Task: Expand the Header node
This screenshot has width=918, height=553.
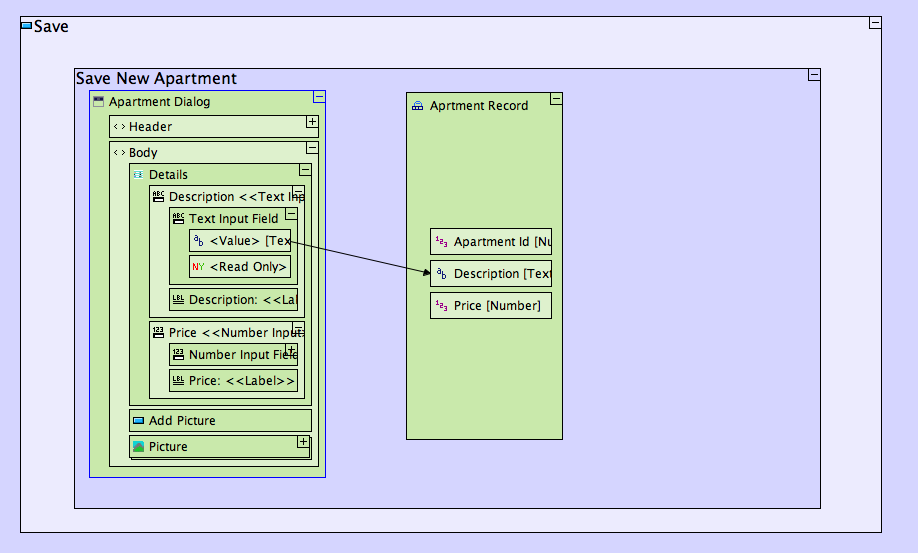Action: 312,122
